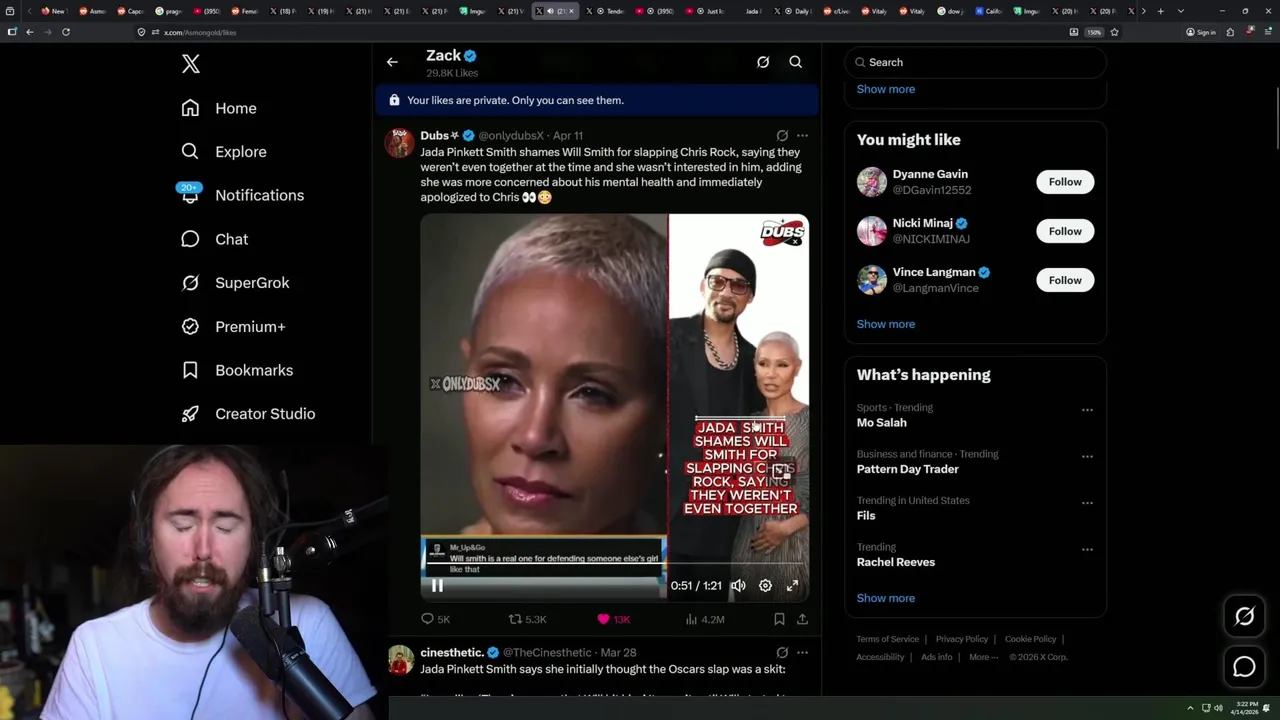
Task: Open options menu for Fils trend
Action: click(x=1087, y=503)
